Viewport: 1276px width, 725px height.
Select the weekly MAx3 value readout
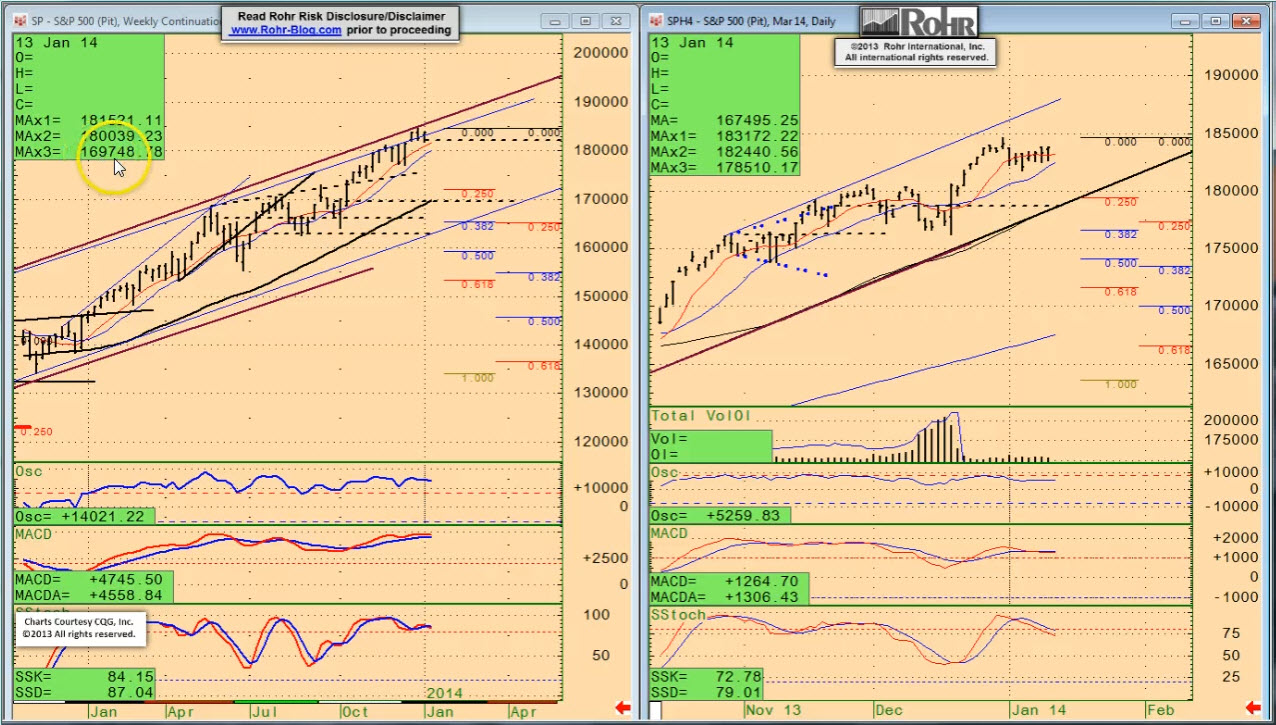[x=88, y=151]
